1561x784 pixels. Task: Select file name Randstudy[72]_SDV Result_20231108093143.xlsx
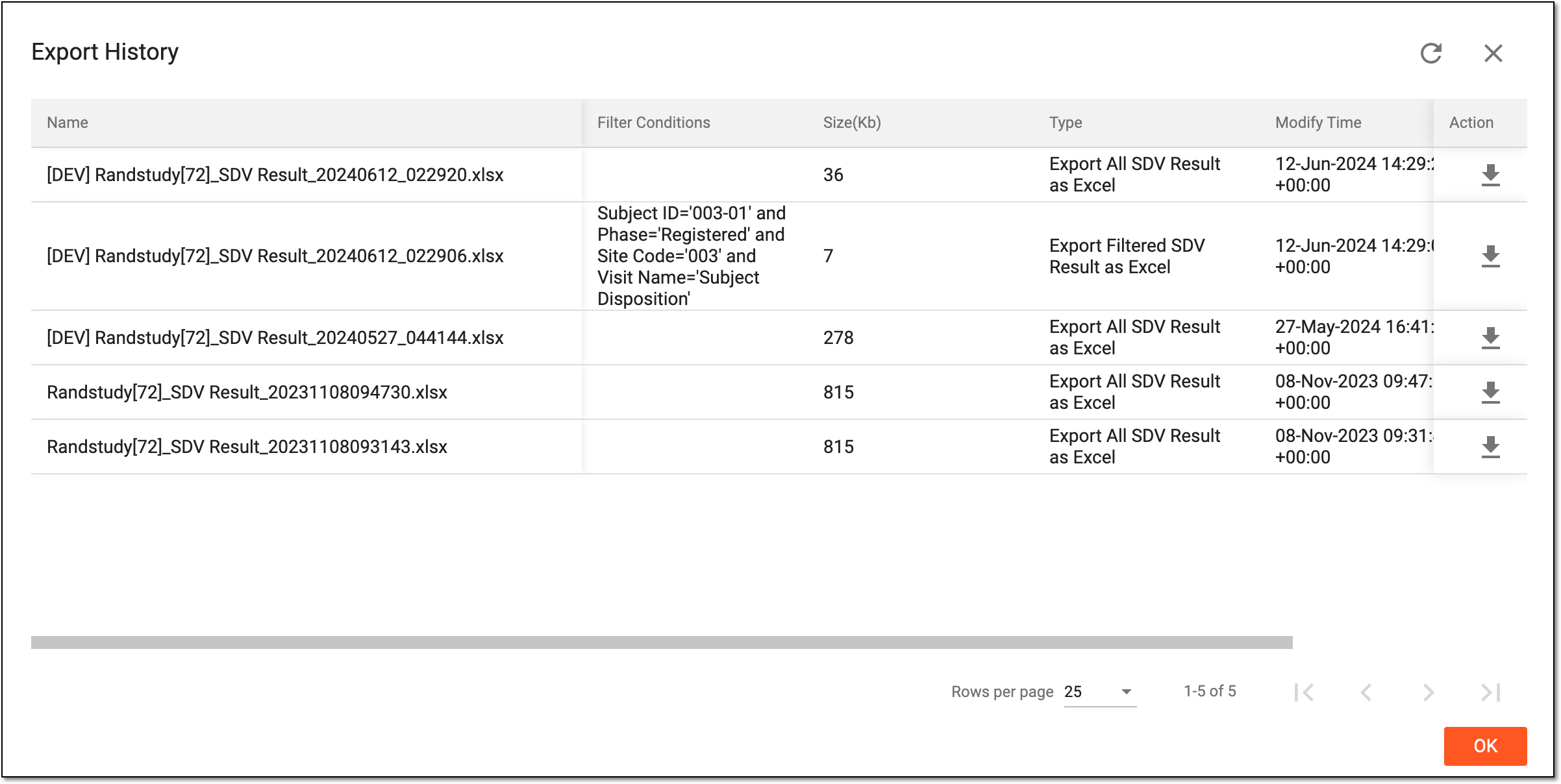[x=247, y=447]
